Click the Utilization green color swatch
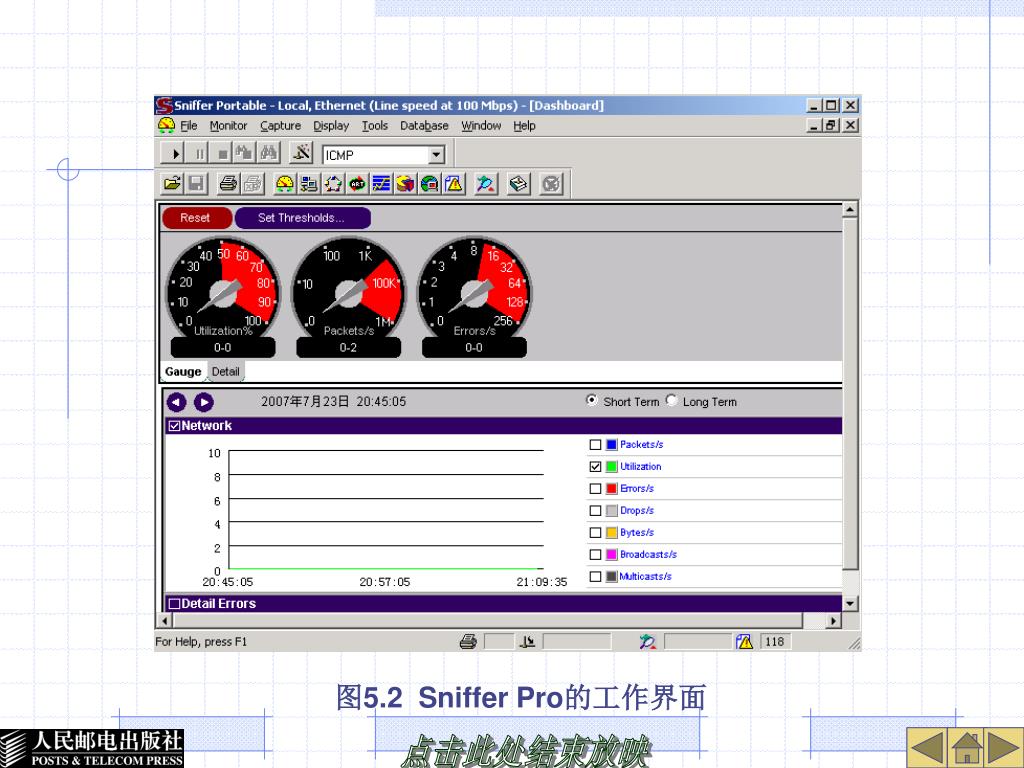The height and width of the screenshot is (768, 1024). [611, 467]
